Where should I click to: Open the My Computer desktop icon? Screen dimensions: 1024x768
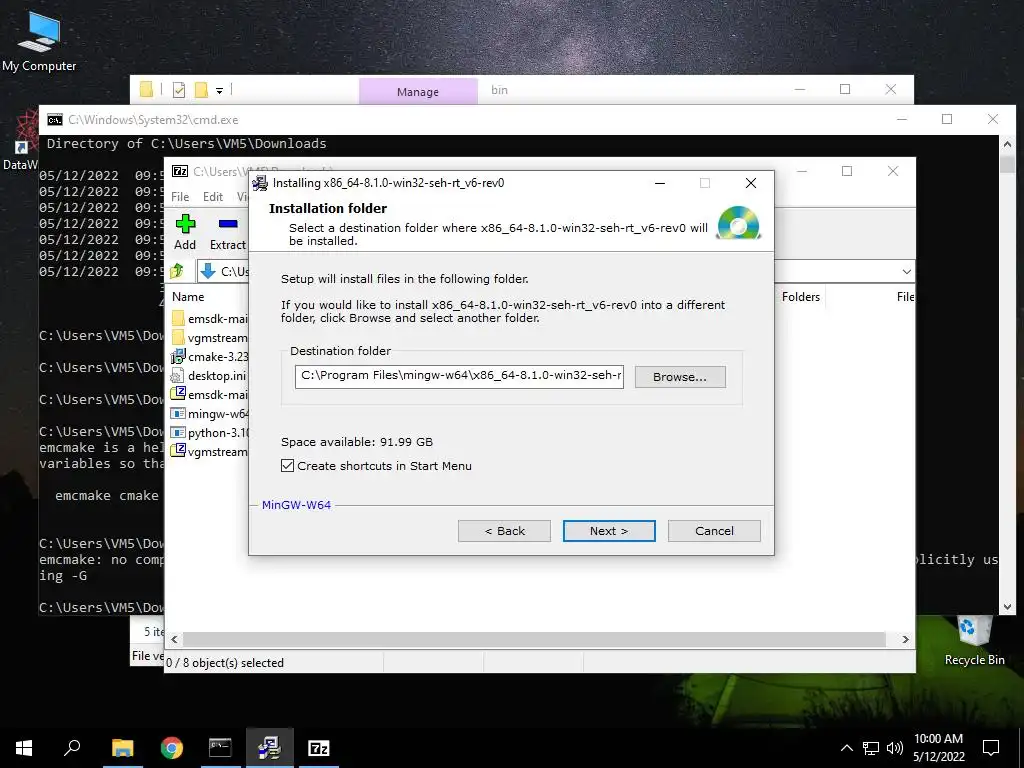(39, 39)
